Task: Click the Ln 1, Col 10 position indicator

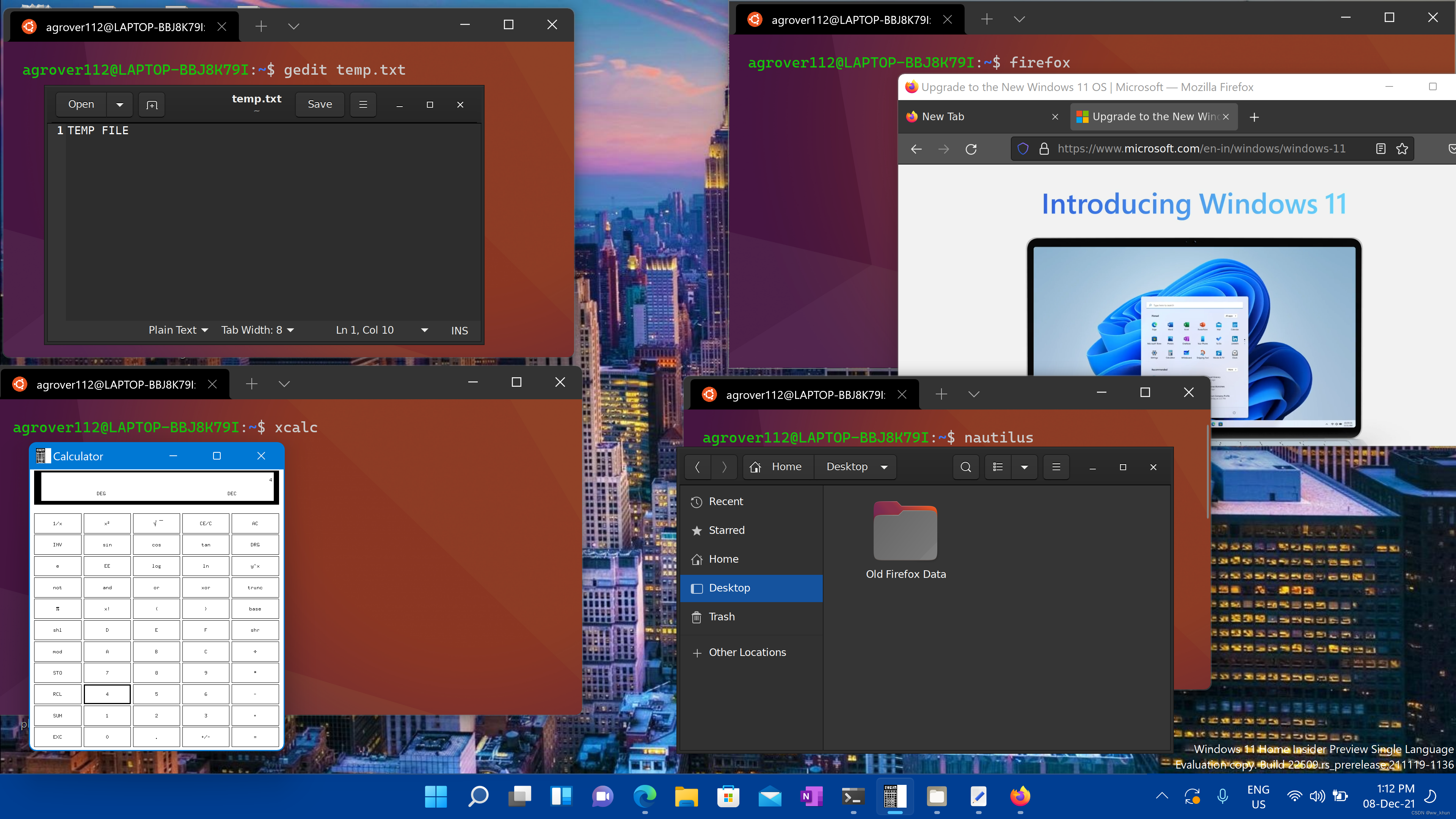Action: tap(365, 330)
